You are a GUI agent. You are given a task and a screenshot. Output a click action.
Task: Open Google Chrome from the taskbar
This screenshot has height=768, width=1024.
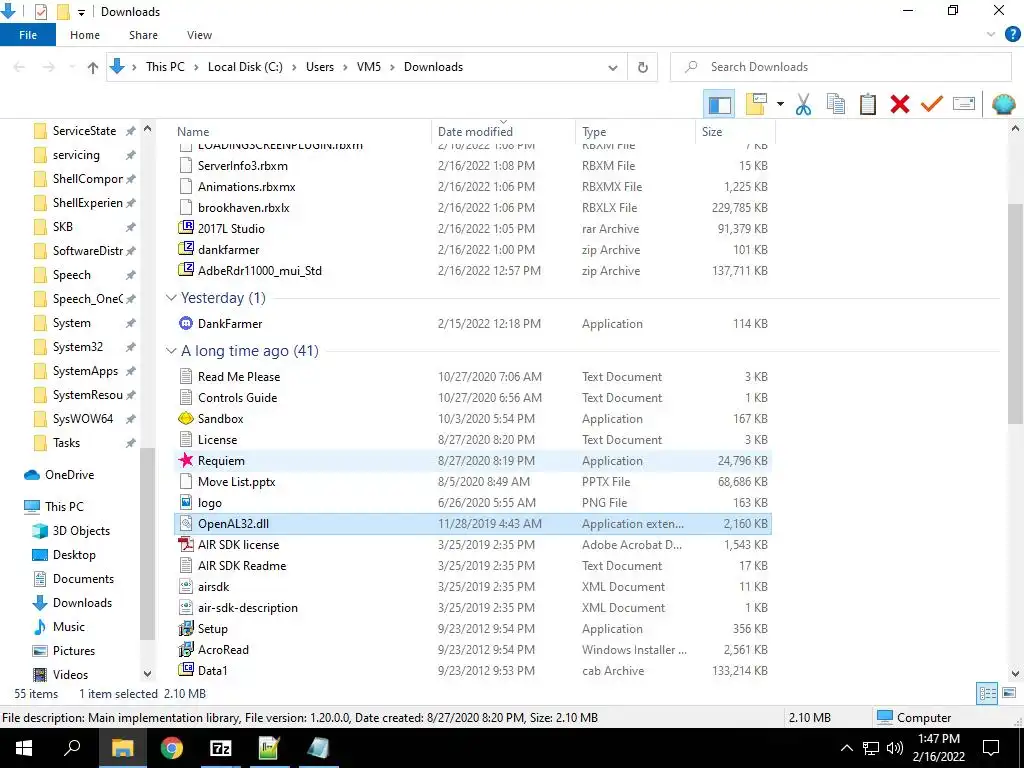[172, 748]
